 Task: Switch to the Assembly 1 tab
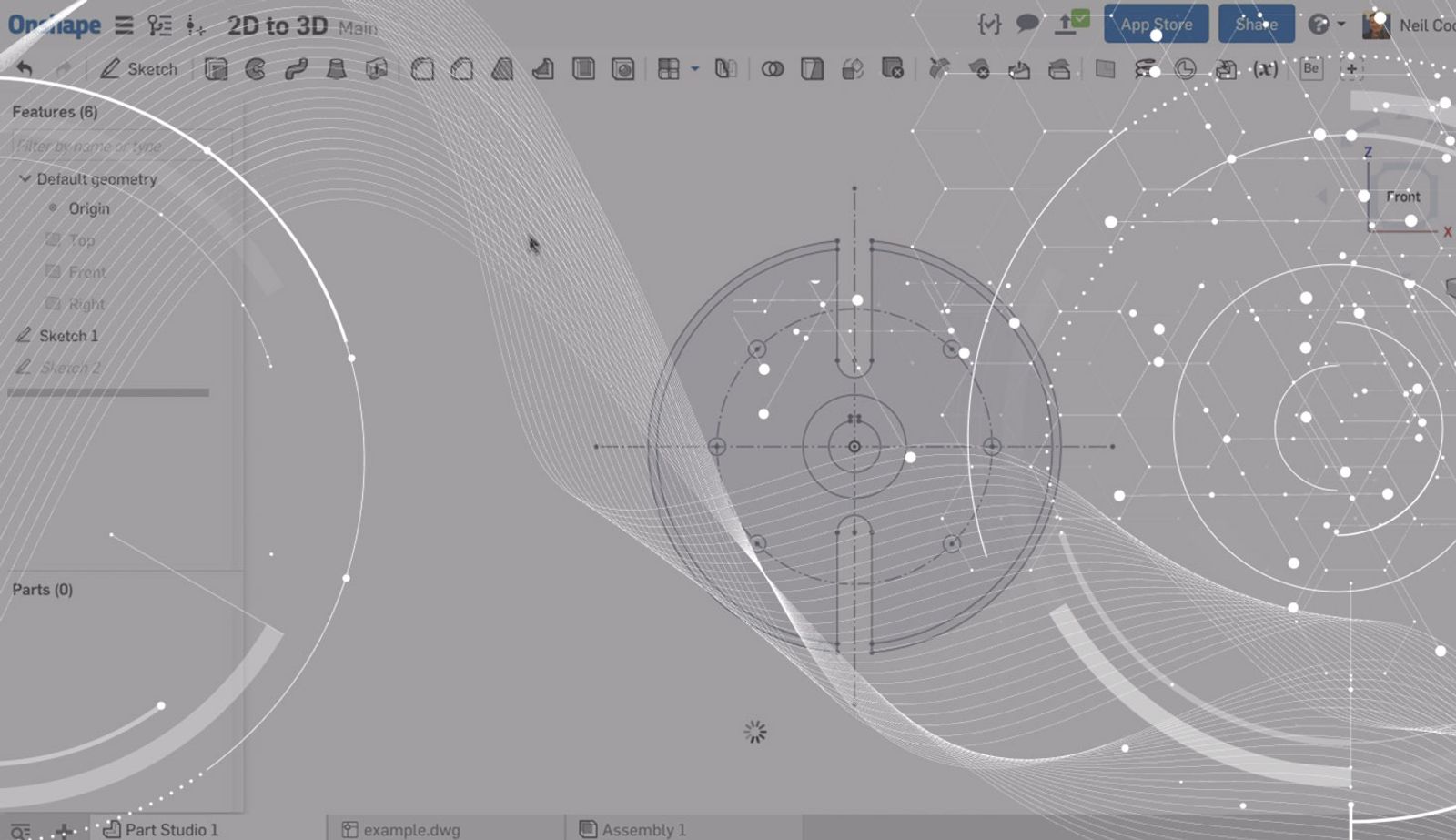click(x=642, y=829)
